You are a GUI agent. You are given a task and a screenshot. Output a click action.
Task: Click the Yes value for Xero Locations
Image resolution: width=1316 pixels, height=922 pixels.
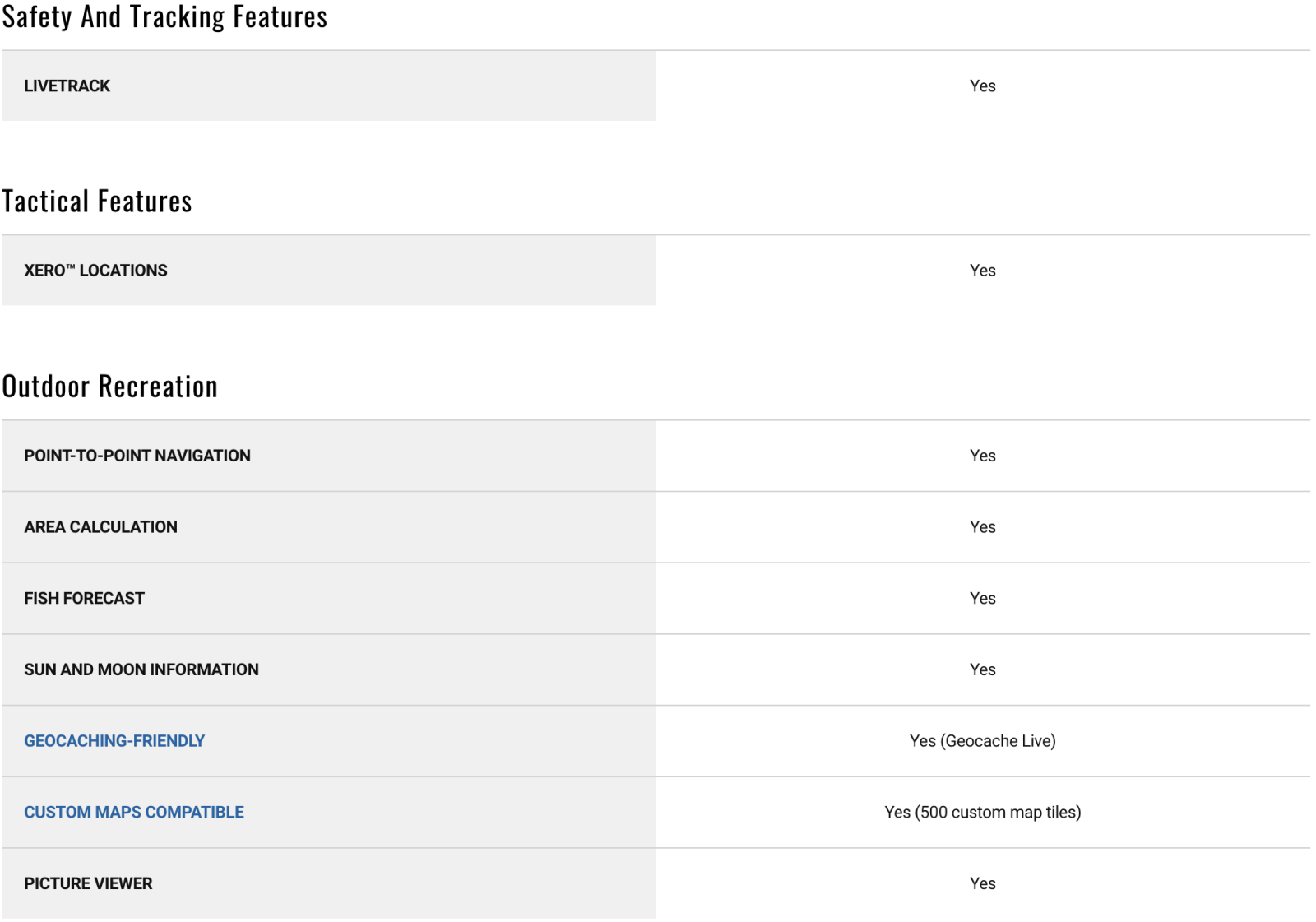(x=982, y=271)
